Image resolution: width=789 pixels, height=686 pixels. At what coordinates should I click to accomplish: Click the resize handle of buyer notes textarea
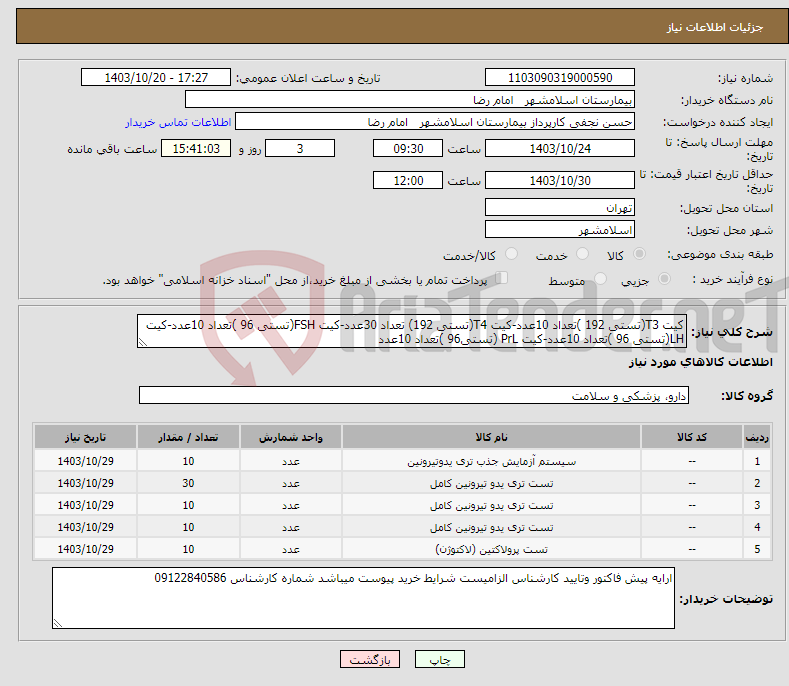click(x=58, y=623)
